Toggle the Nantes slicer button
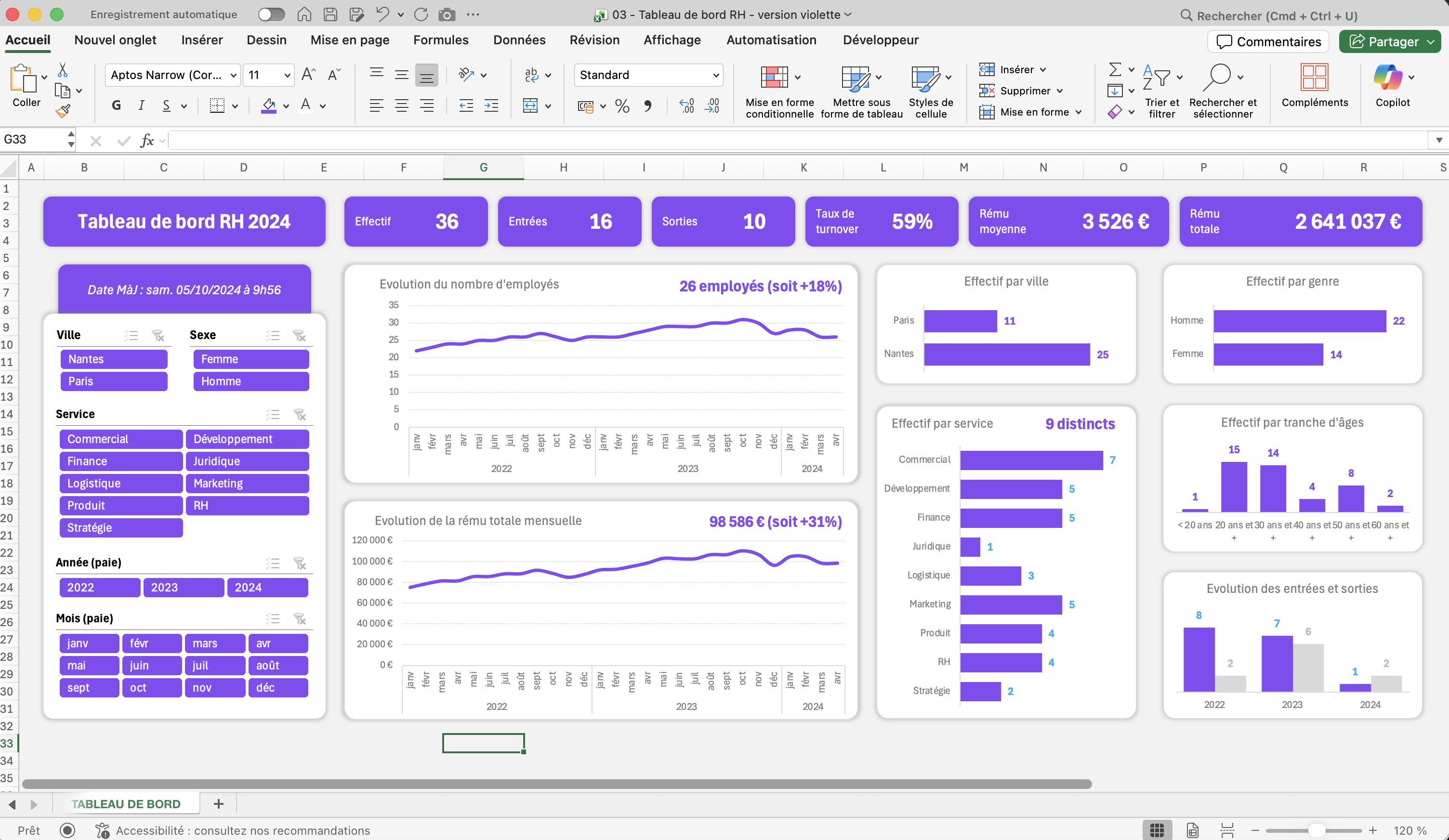The image size is (1449, 840). click(114, 359)
